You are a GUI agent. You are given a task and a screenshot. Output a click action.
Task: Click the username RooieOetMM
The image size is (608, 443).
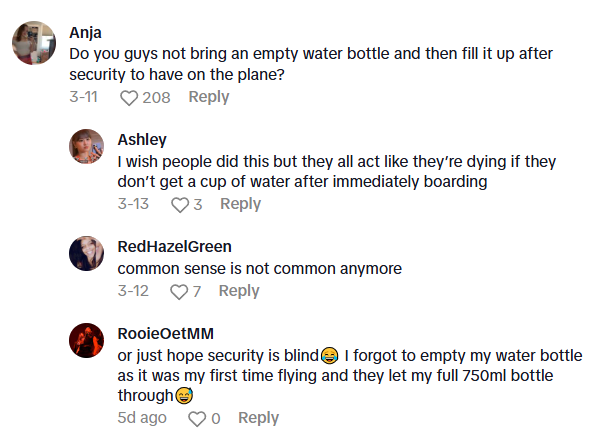pos(164,335)
